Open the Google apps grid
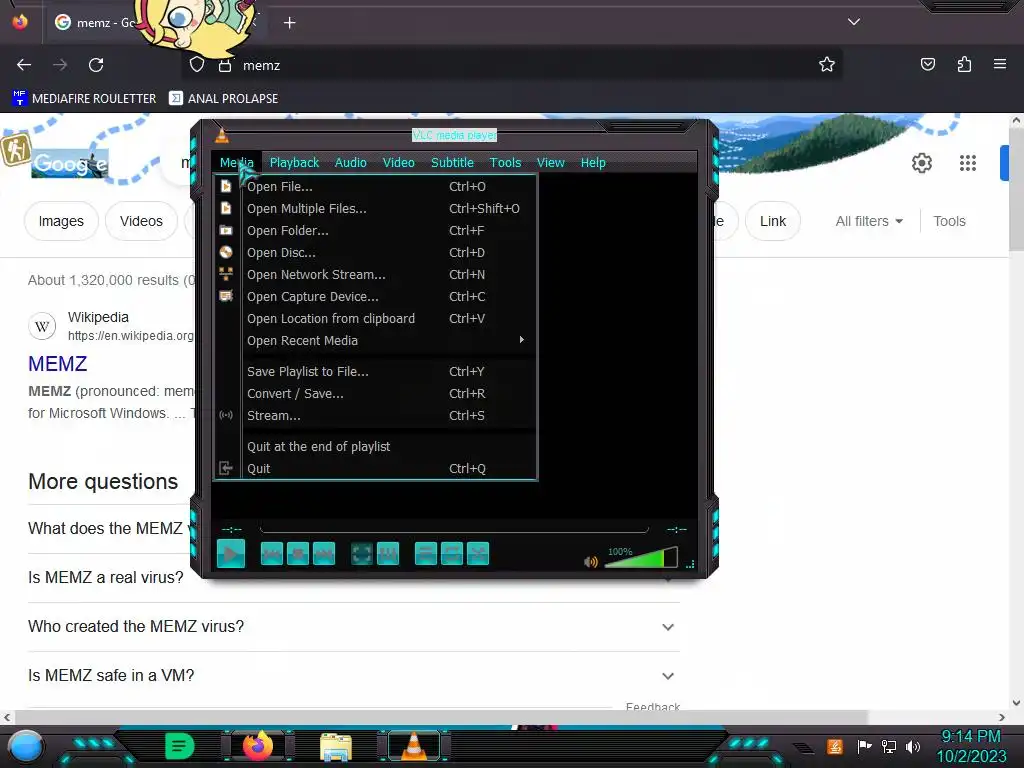The image size is (1024, 768). click(x=968, y=163)
